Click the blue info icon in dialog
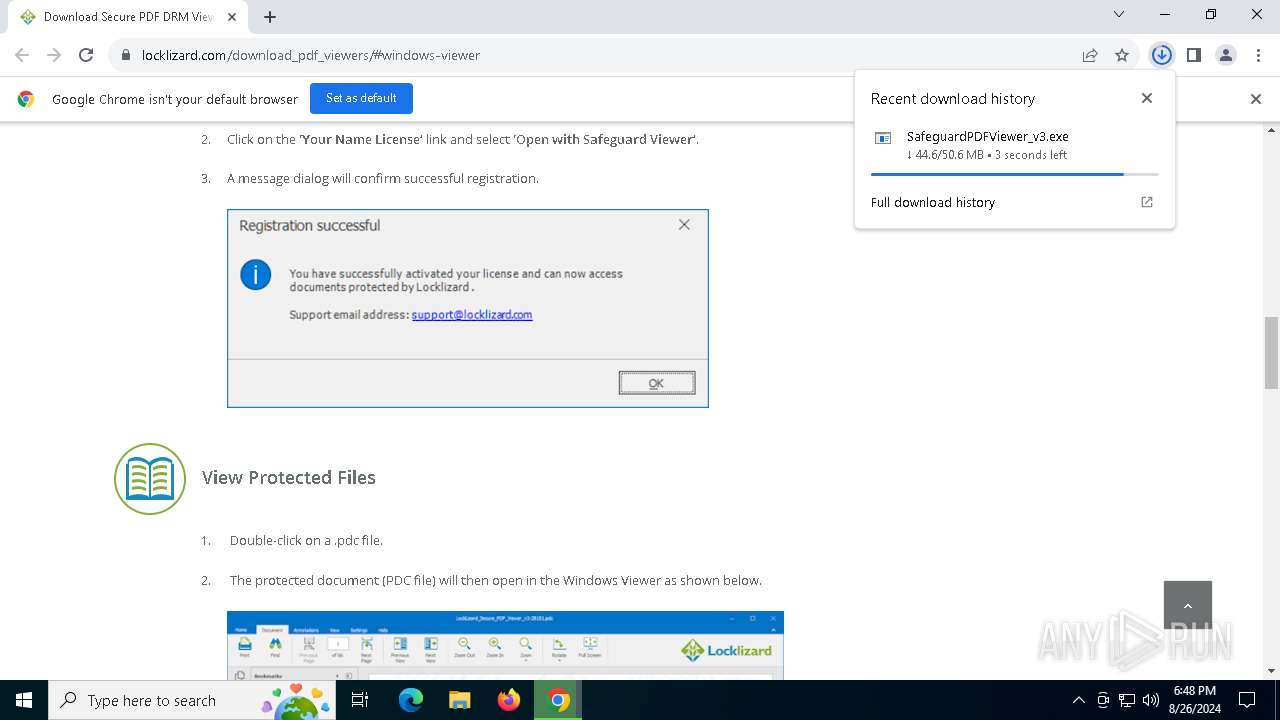Image resolution: width=1280 pixels, height=720 pixels. pyautogui.click(x=256, y=274)
